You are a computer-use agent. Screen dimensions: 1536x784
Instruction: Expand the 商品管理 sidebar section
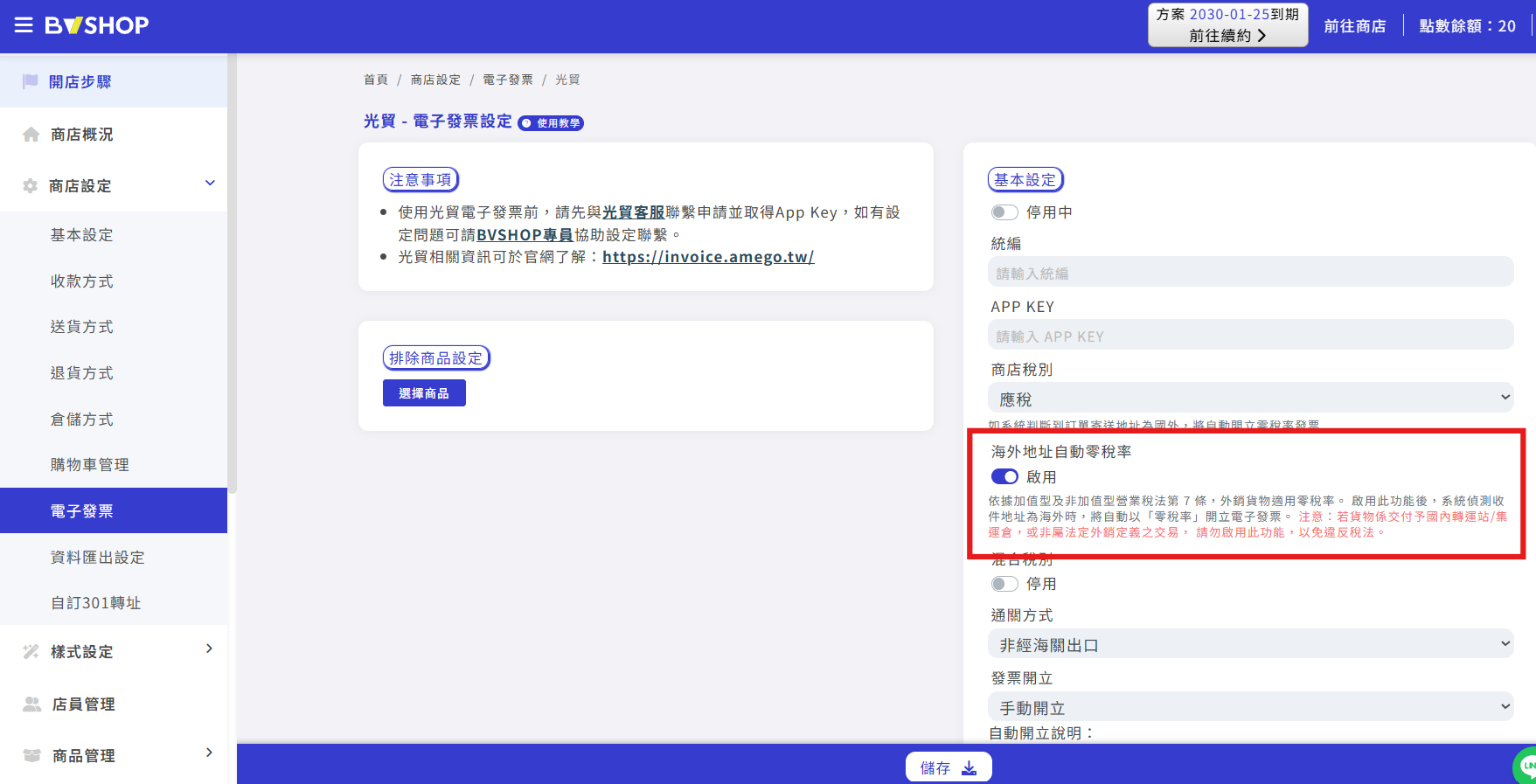click(209, 753)
